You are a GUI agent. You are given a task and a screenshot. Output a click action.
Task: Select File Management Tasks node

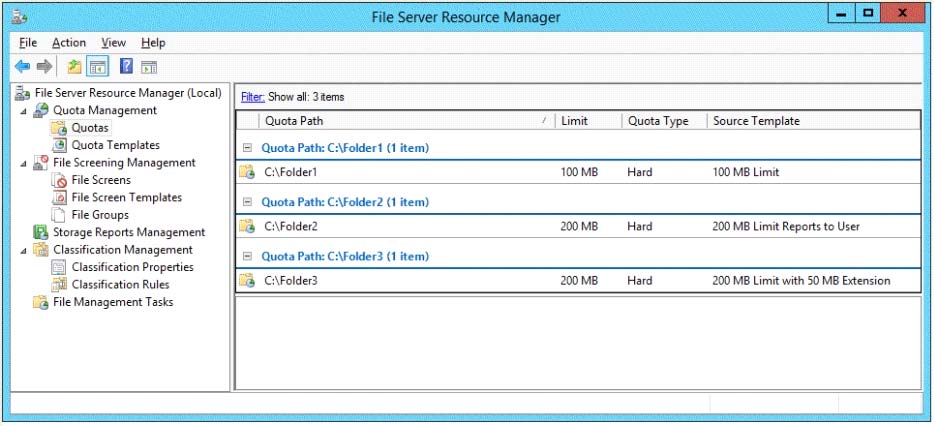click(113, 302)
